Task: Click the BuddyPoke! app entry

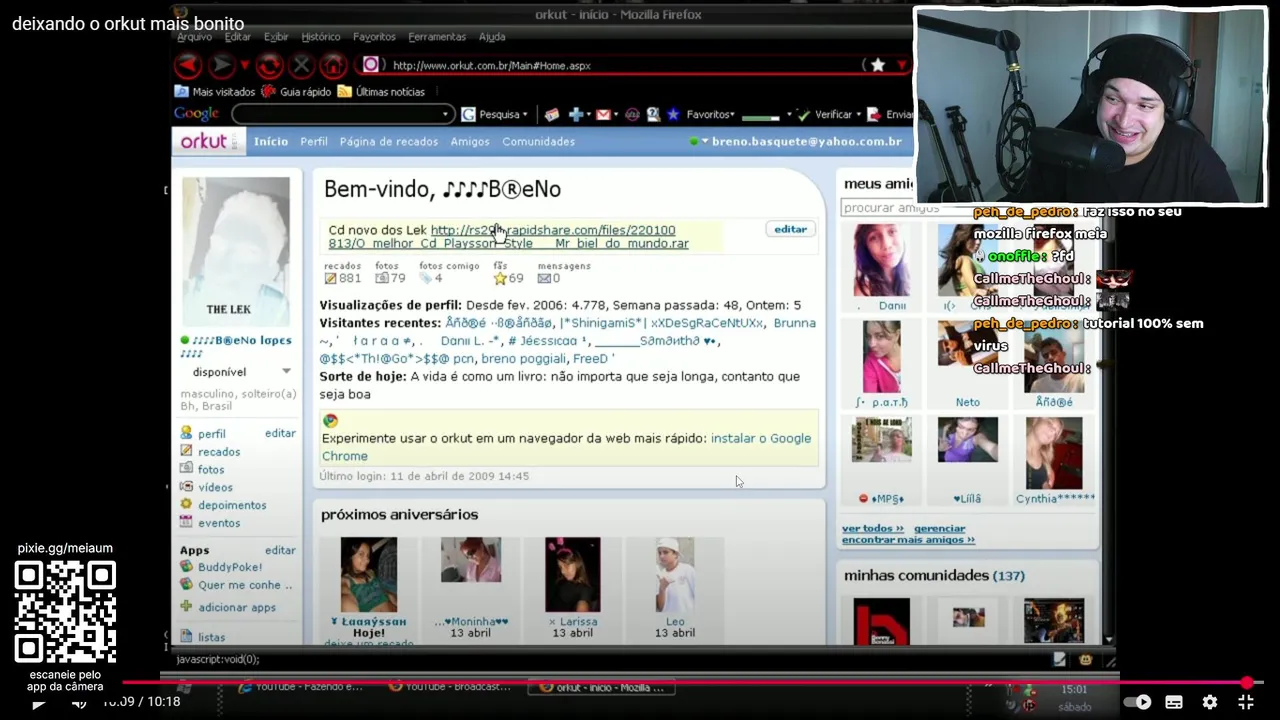Action: 220,567
